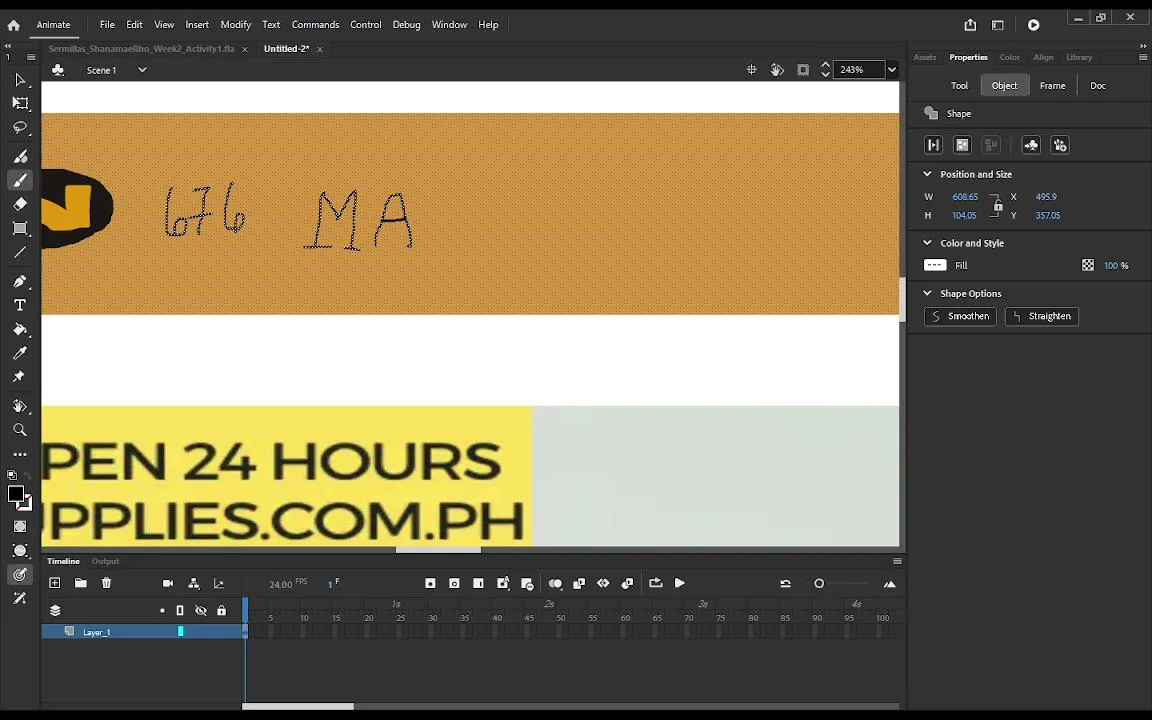The height and width of the screenshot is (720, 1152).
Task: Add camera layer in timeline
Action: [168, 583]
